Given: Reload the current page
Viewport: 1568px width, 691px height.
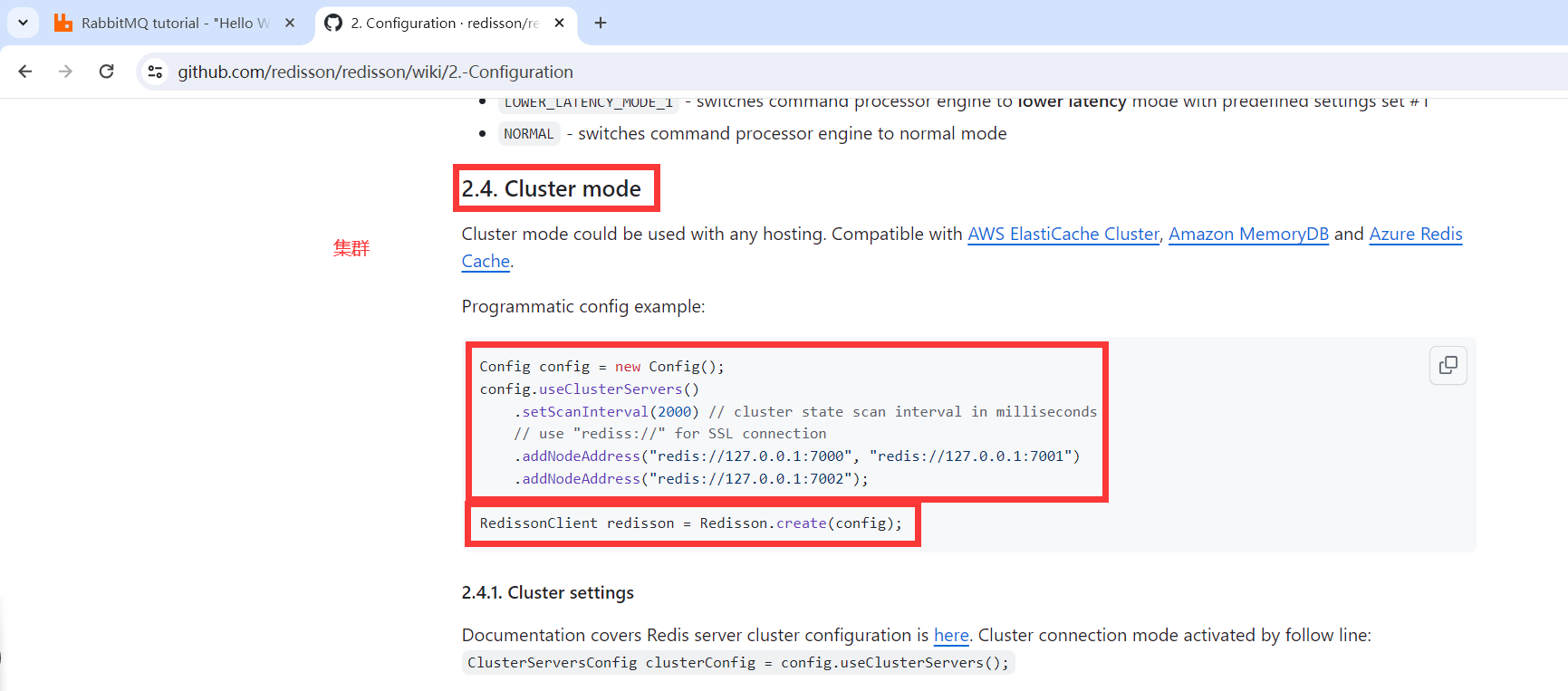Looking at the screenshot, I should click(x=106, y=72).
